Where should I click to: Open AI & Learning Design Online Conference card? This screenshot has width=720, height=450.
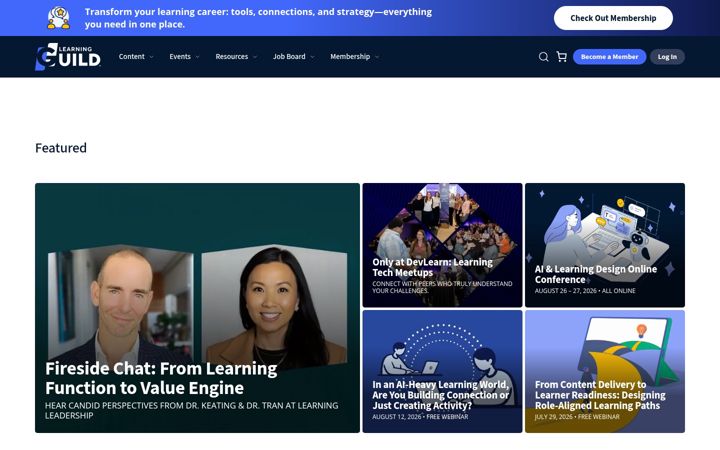coord(605,245)
